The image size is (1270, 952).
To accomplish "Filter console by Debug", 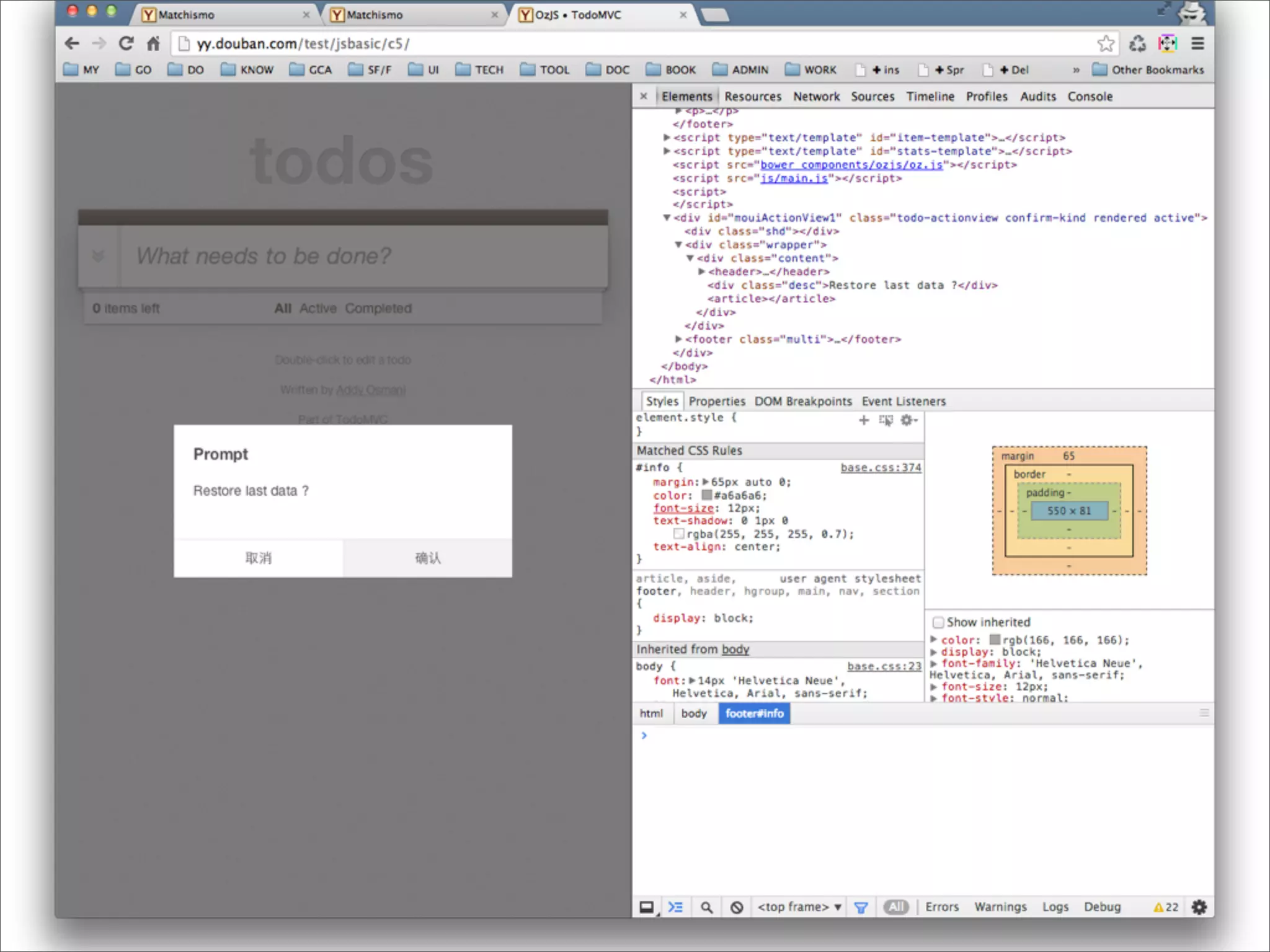I will [x=1102, y=907].
